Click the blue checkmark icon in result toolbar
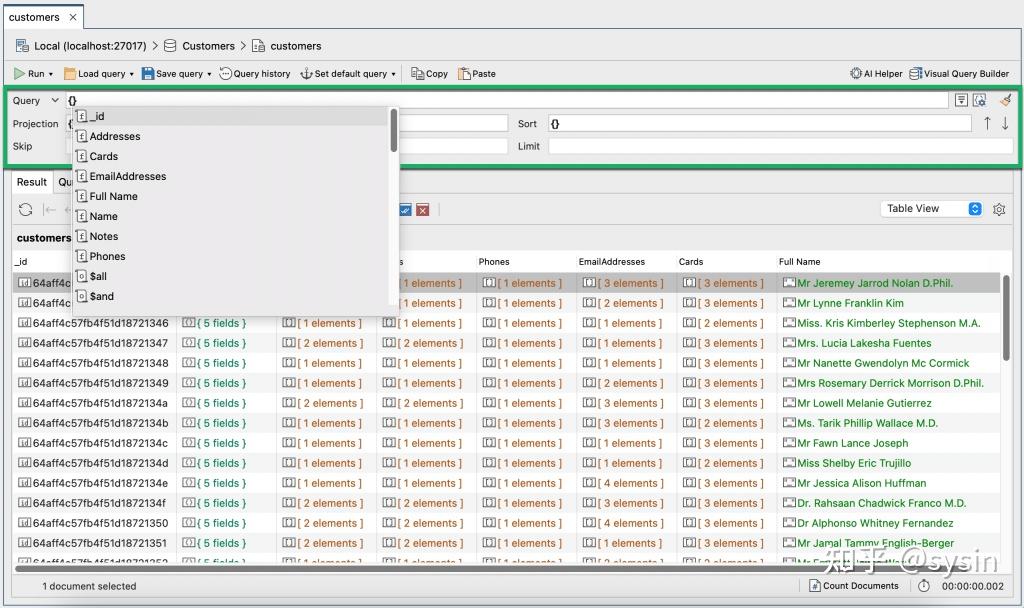Viewport: 1024px width, 608px height. (406, 210)
